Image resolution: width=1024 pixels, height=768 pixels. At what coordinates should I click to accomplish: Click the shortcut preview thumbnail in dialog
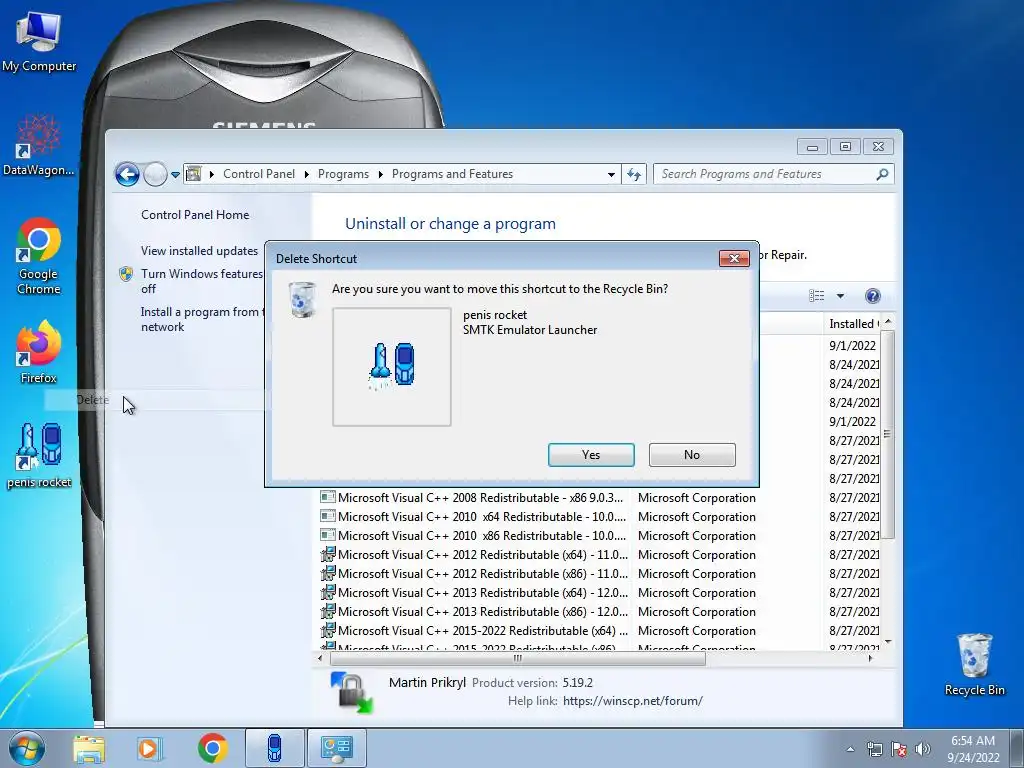(x=392, y=367)
